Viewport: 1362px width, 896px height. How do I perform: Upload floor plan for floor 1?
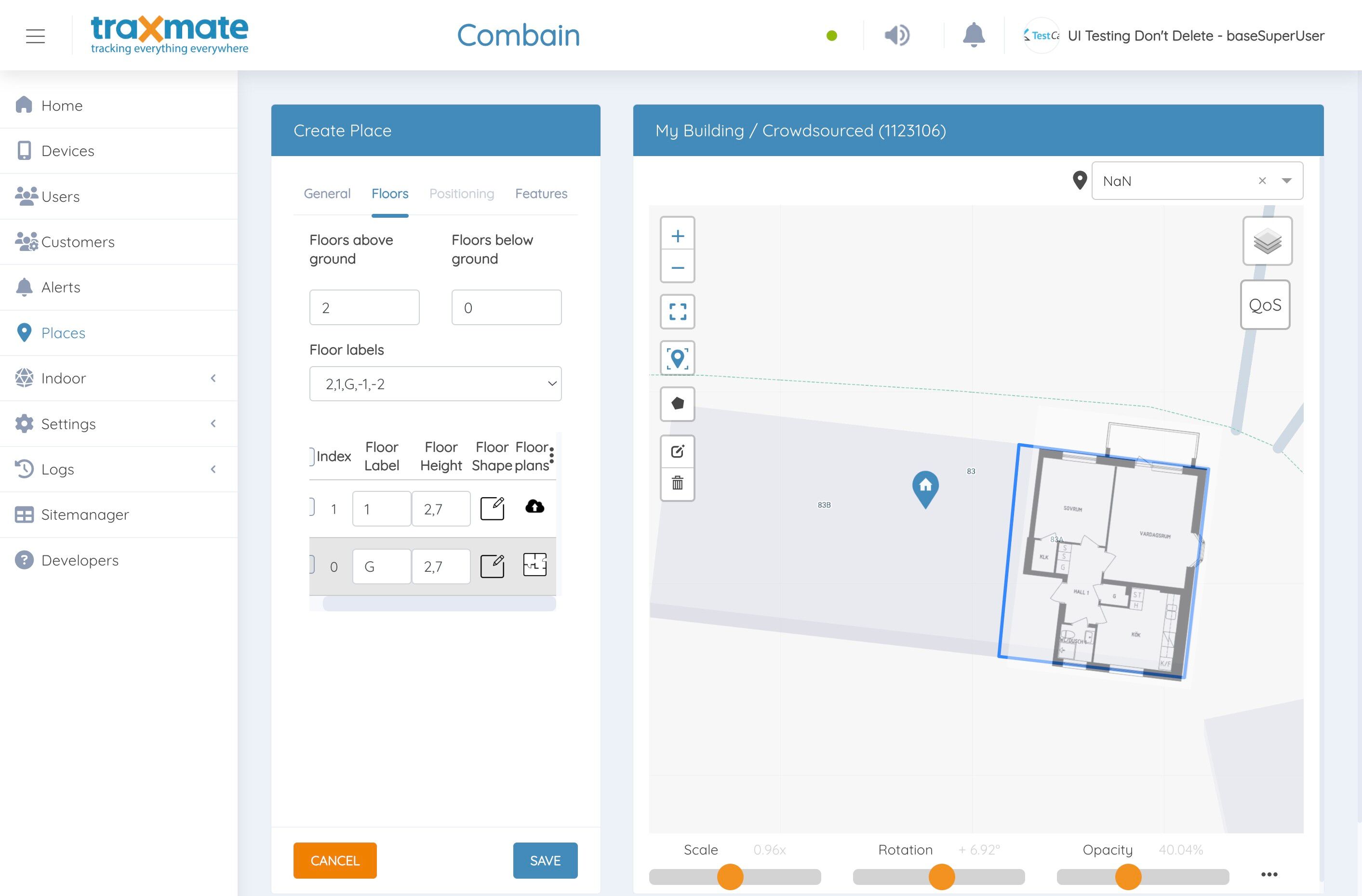pyautogui.click(x=534, y=507)
